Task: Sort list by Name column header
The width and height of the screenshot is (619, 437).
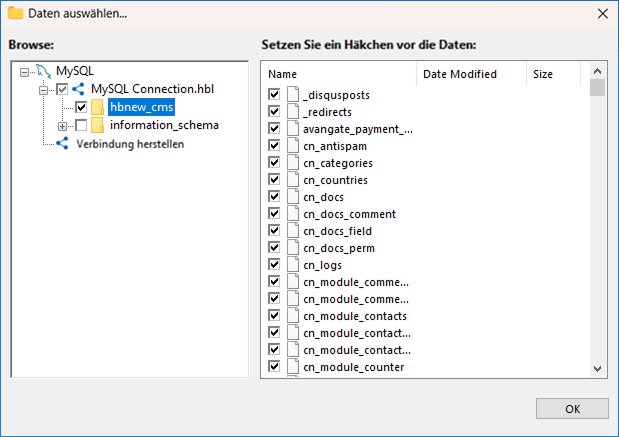Action: coord(339,74)
